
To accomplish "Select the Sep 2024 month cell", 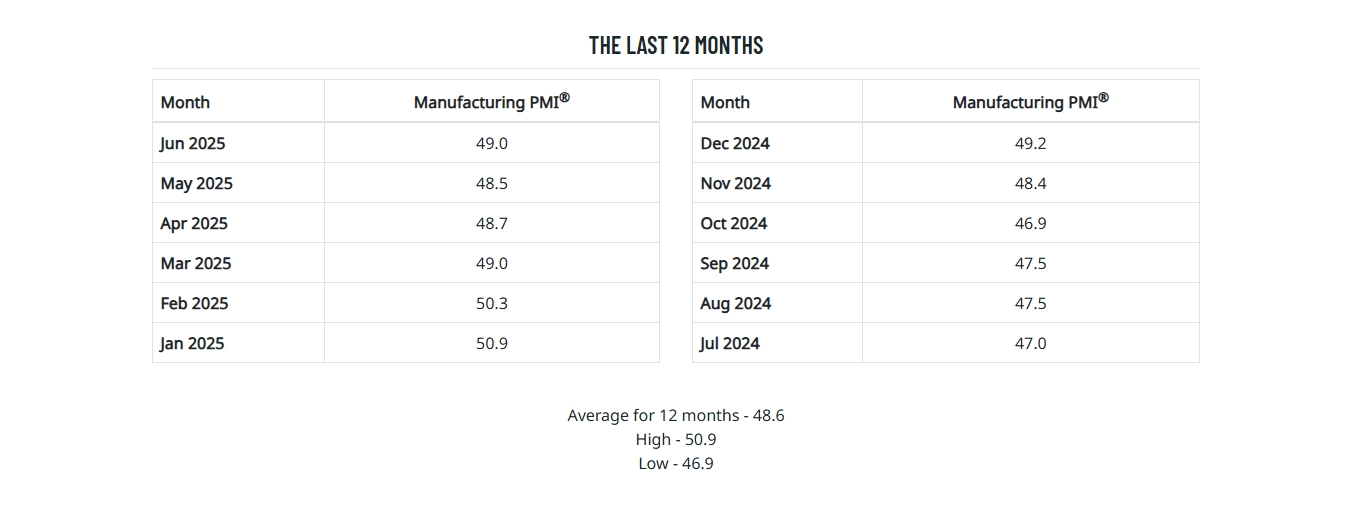I will pyautogui.click(x=734, y=263).
